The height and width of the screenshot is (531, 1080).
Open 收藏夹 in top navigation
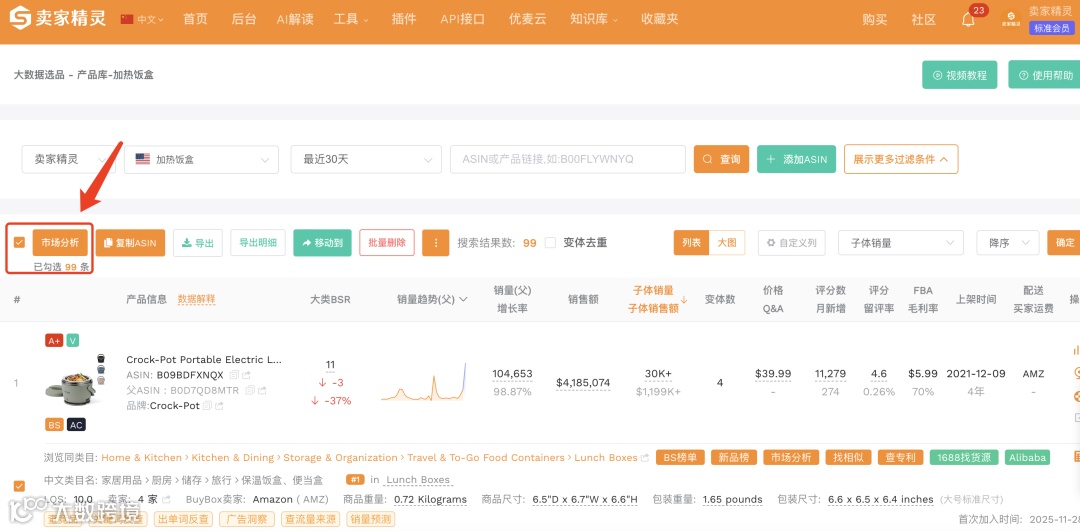pos(659,19)
